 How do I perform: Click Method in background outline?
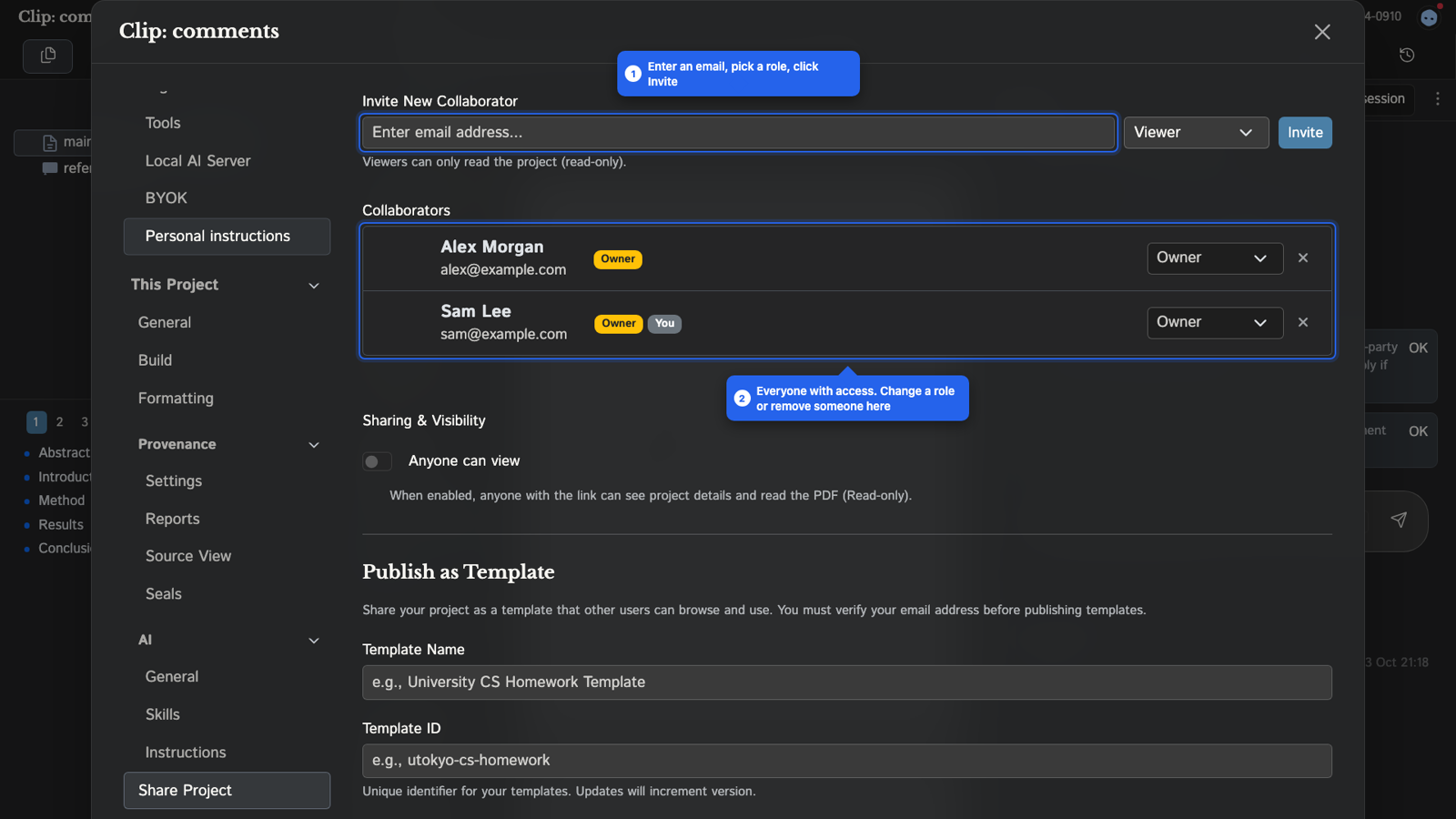click(x=61, y=500)
